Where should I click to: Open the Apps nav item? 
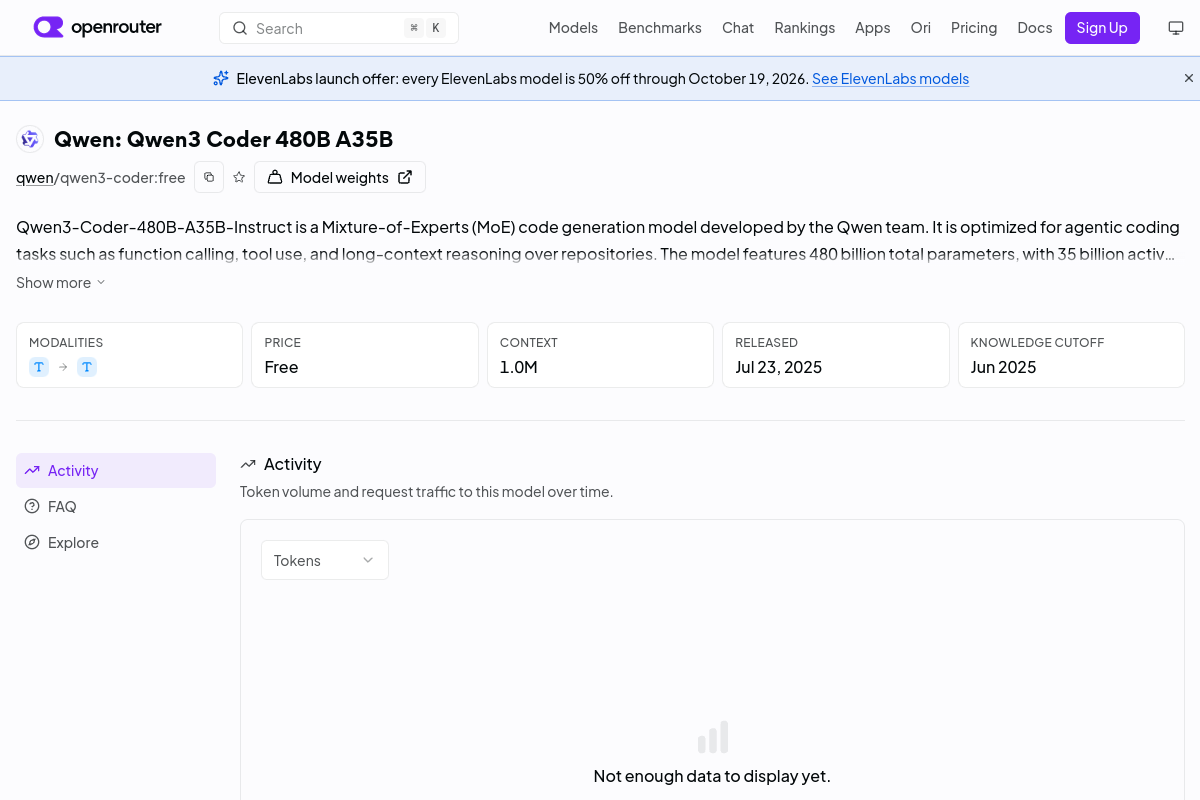point(872,28)
